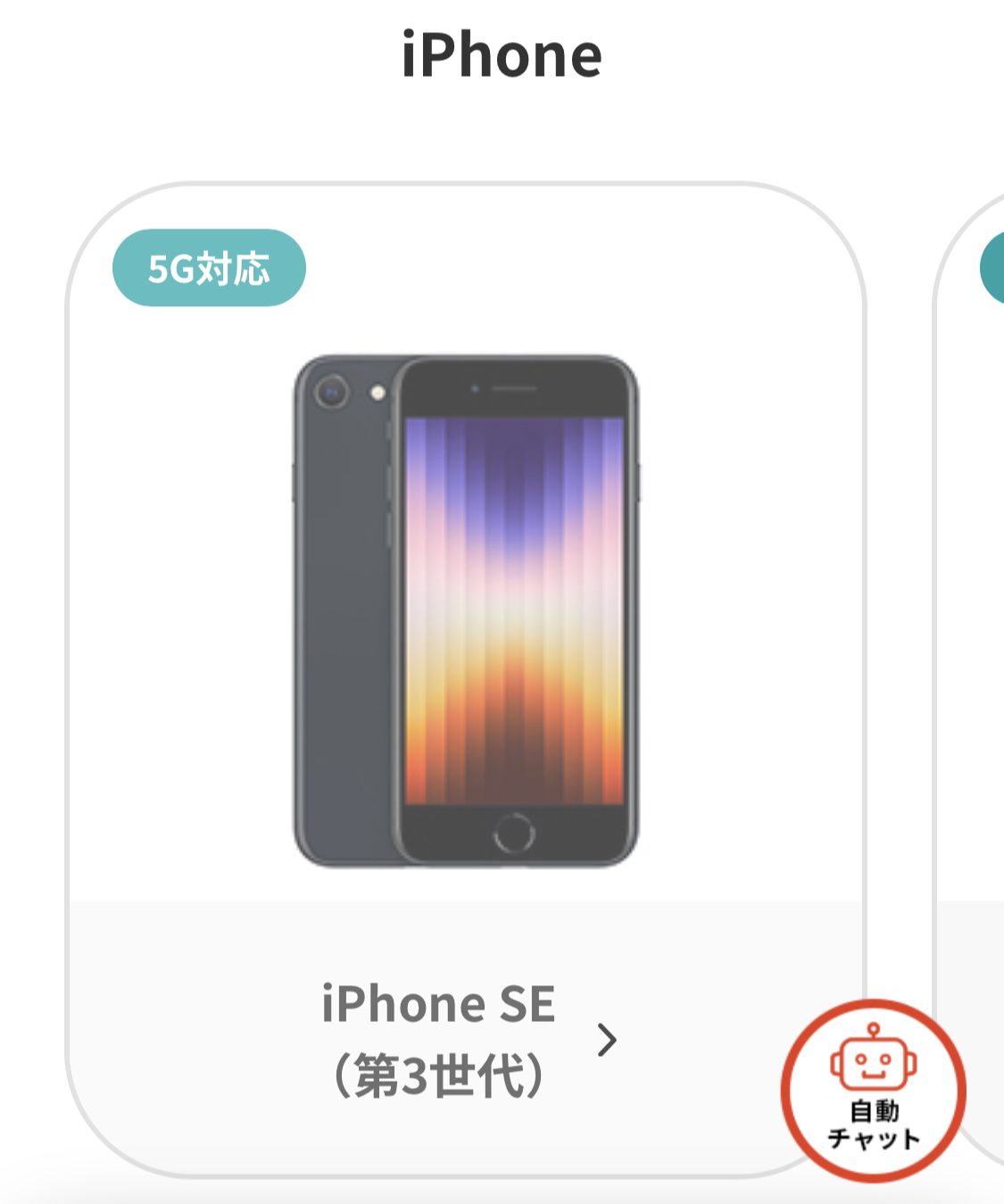Click the teal 5G対応 badge
This screenshot has height=1204, width=1004.
pyautogui.click(x=209, y=268)
